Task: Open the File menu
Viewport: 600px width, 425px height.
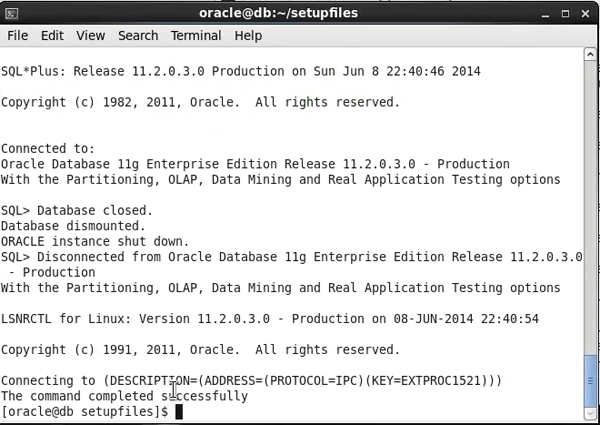Action: tap(18, 35)
